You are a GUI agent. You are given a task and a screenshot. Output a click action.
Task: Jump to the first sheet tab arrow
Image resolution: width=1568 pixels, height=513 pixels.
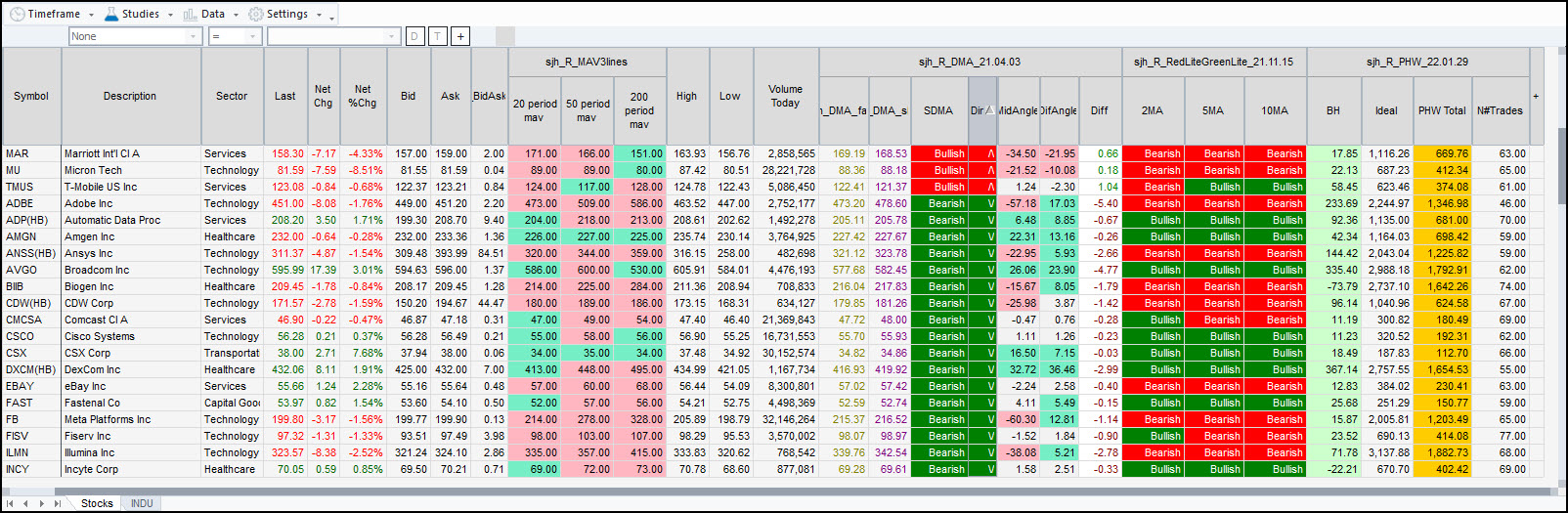click(11, 503)
